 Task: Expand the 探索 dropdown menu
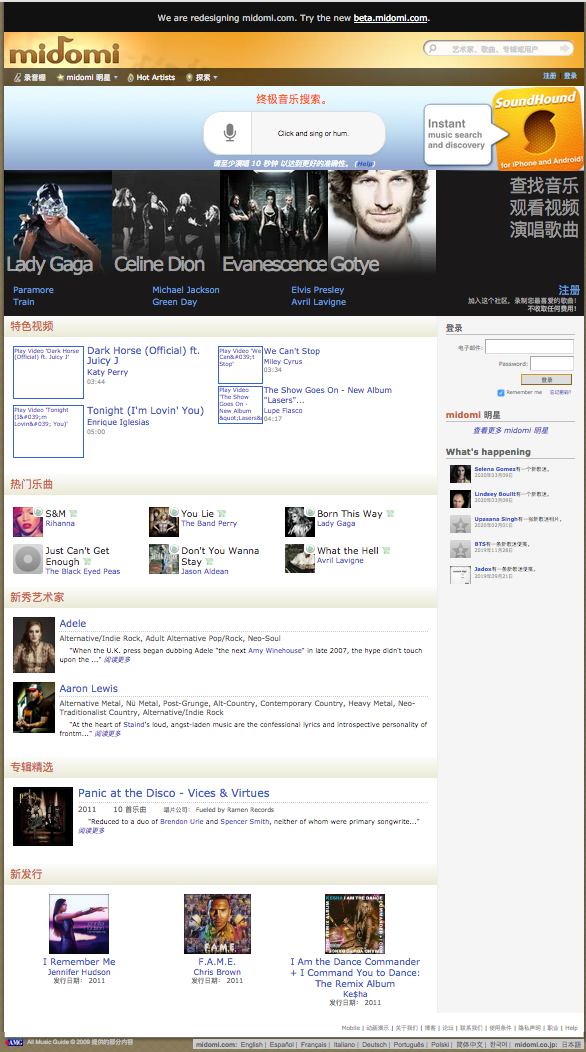202,77
